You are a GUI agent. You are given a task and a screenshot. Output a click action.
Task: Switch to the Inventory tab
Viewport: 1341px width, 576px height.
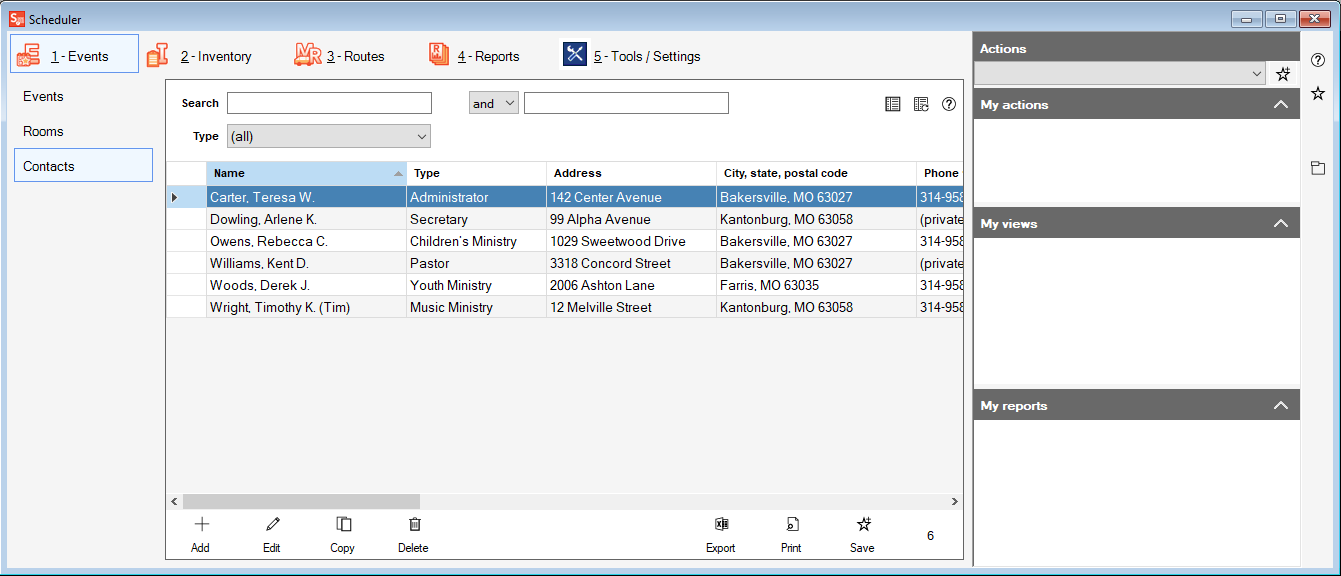[200, 56]
